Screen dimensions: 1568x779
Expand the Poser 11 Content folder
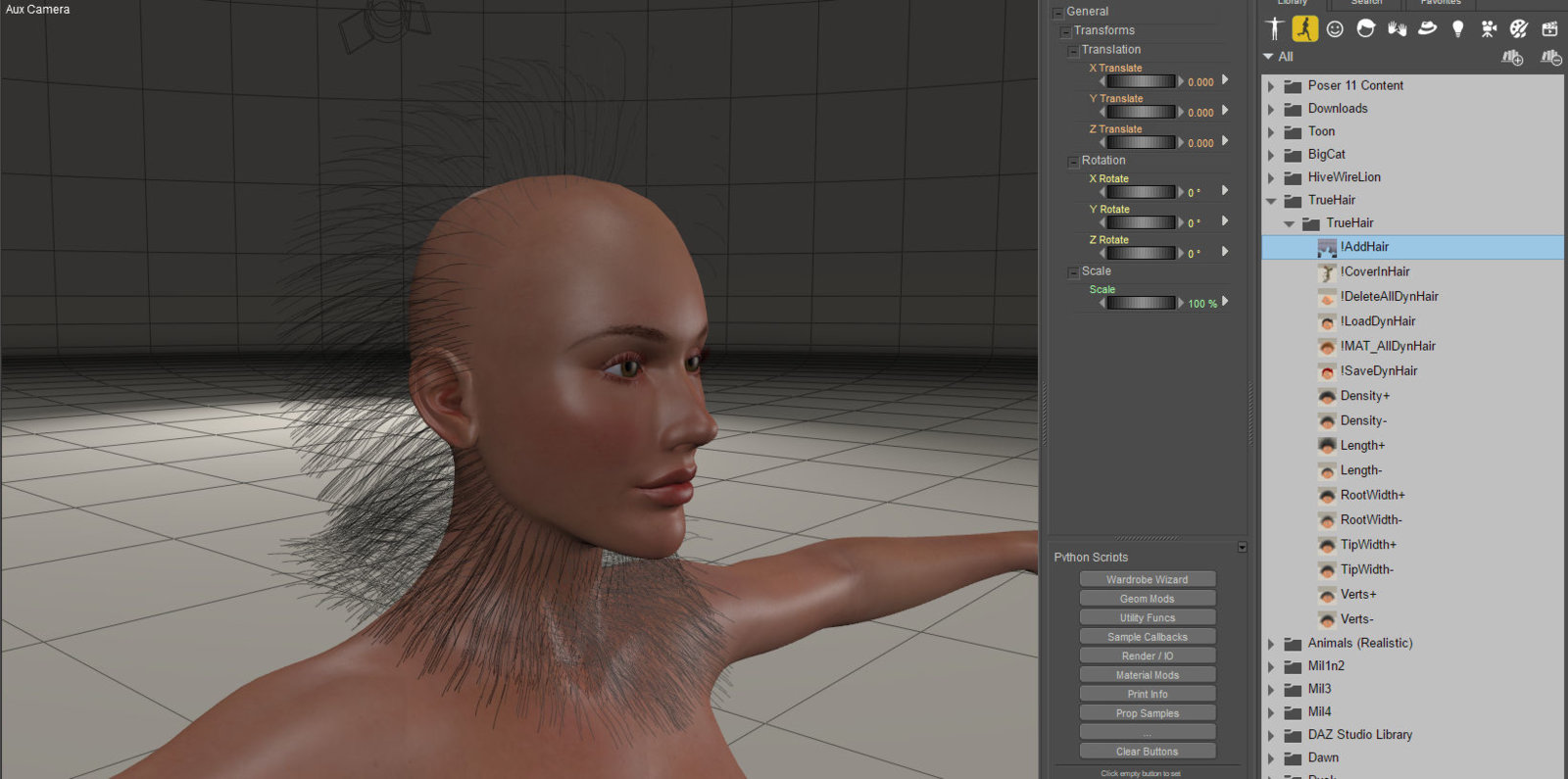tap(1271, 86)
